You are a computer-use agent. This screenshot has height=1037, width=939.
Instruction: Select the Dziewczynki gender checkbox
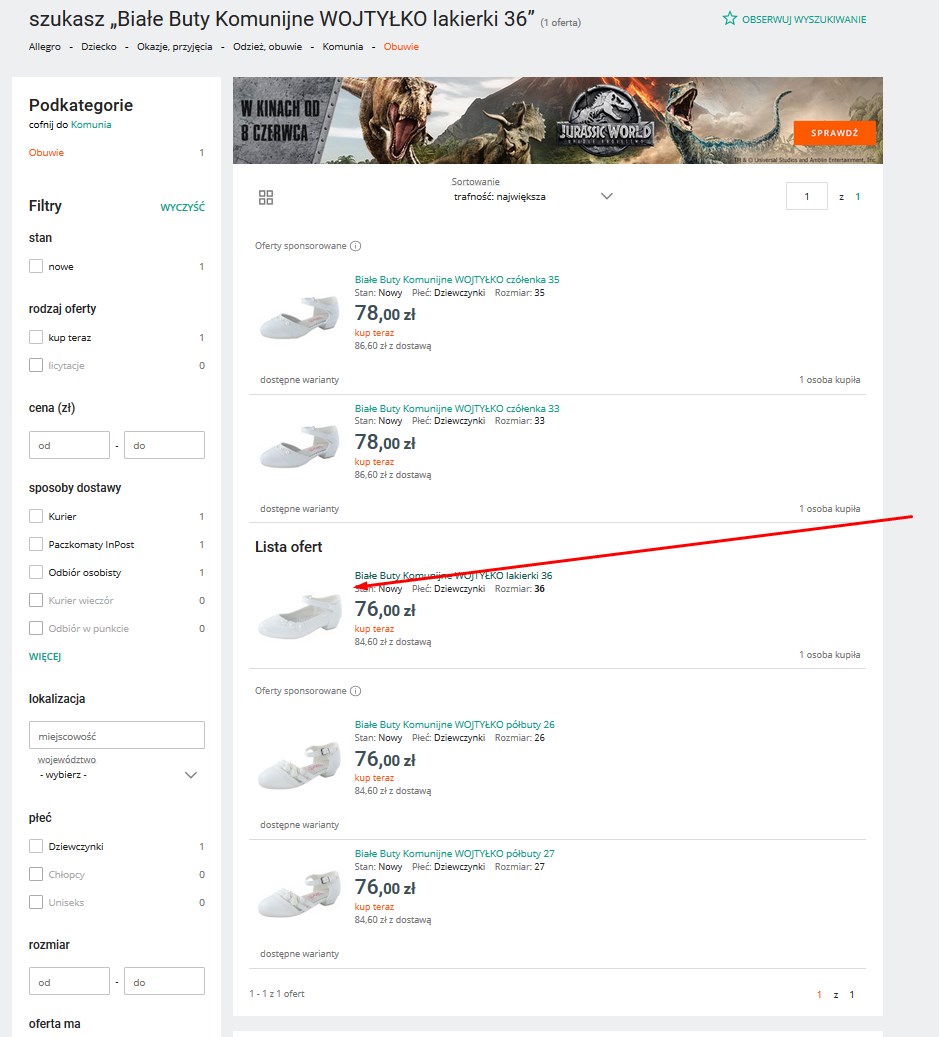click(x=36, y=847)
